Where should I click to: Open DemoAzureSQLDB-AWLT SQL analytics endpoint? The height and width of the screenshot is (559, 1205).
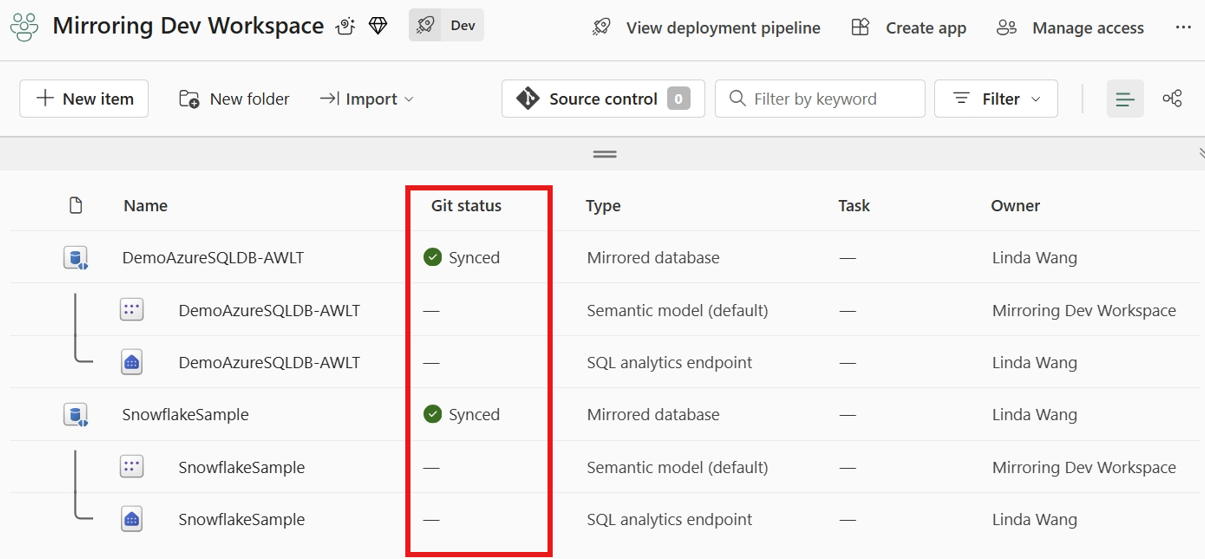pos(269,362)
